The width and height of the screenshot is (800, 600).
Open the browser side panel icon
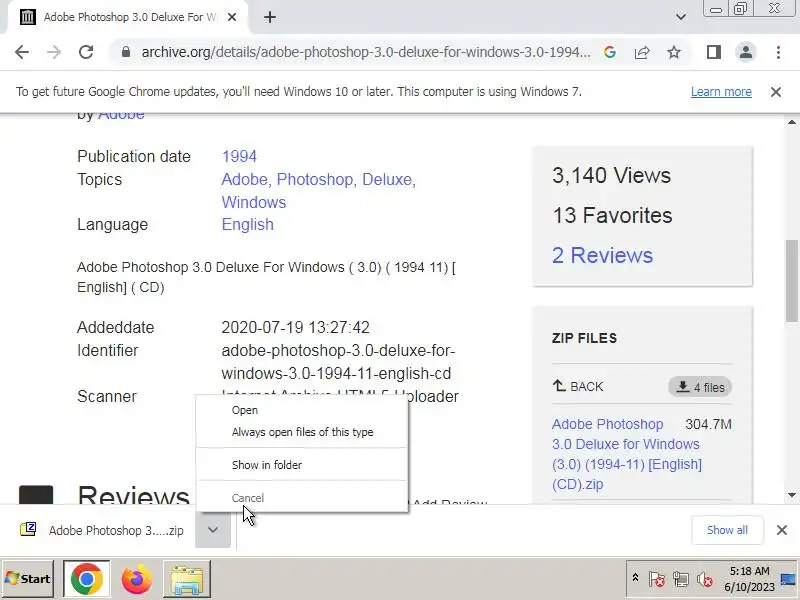(x=714, y=52)
